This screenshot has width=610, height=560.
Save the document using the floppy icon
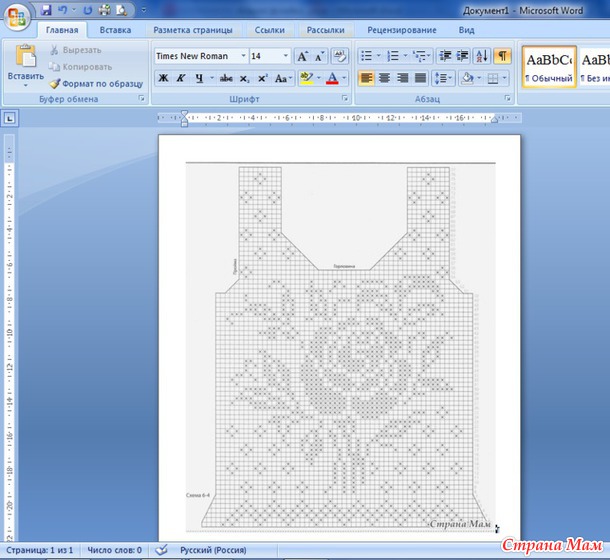point(46,10)
